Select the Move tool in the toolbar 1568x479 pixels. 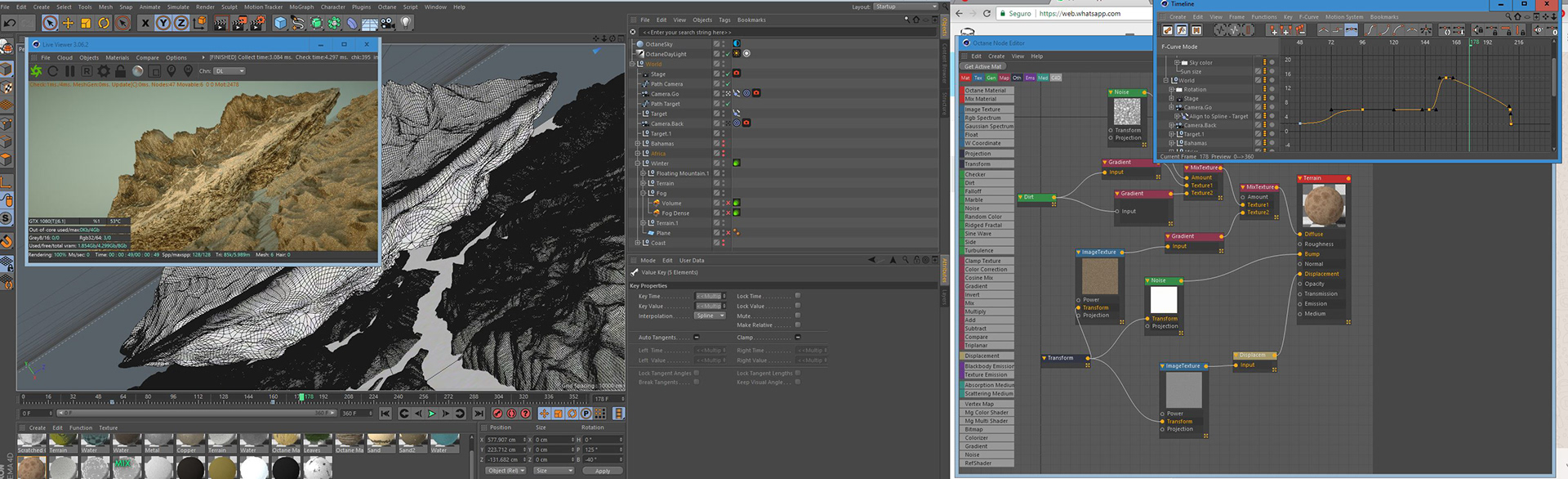coord(68,23)
